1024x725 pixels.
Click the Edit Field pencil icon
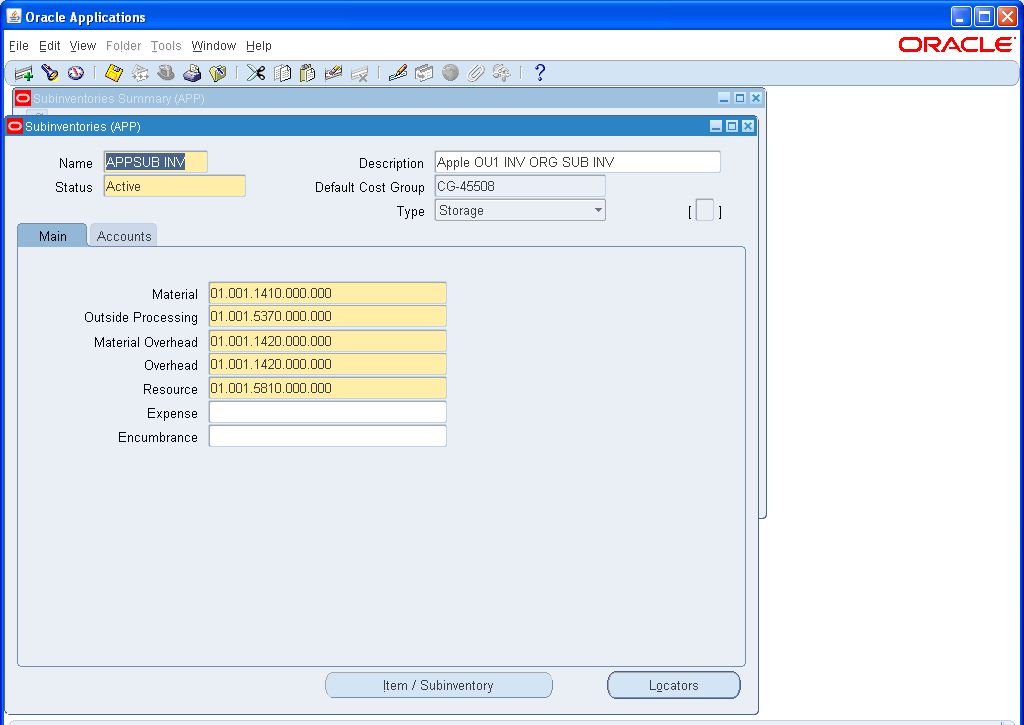(397, 72)
